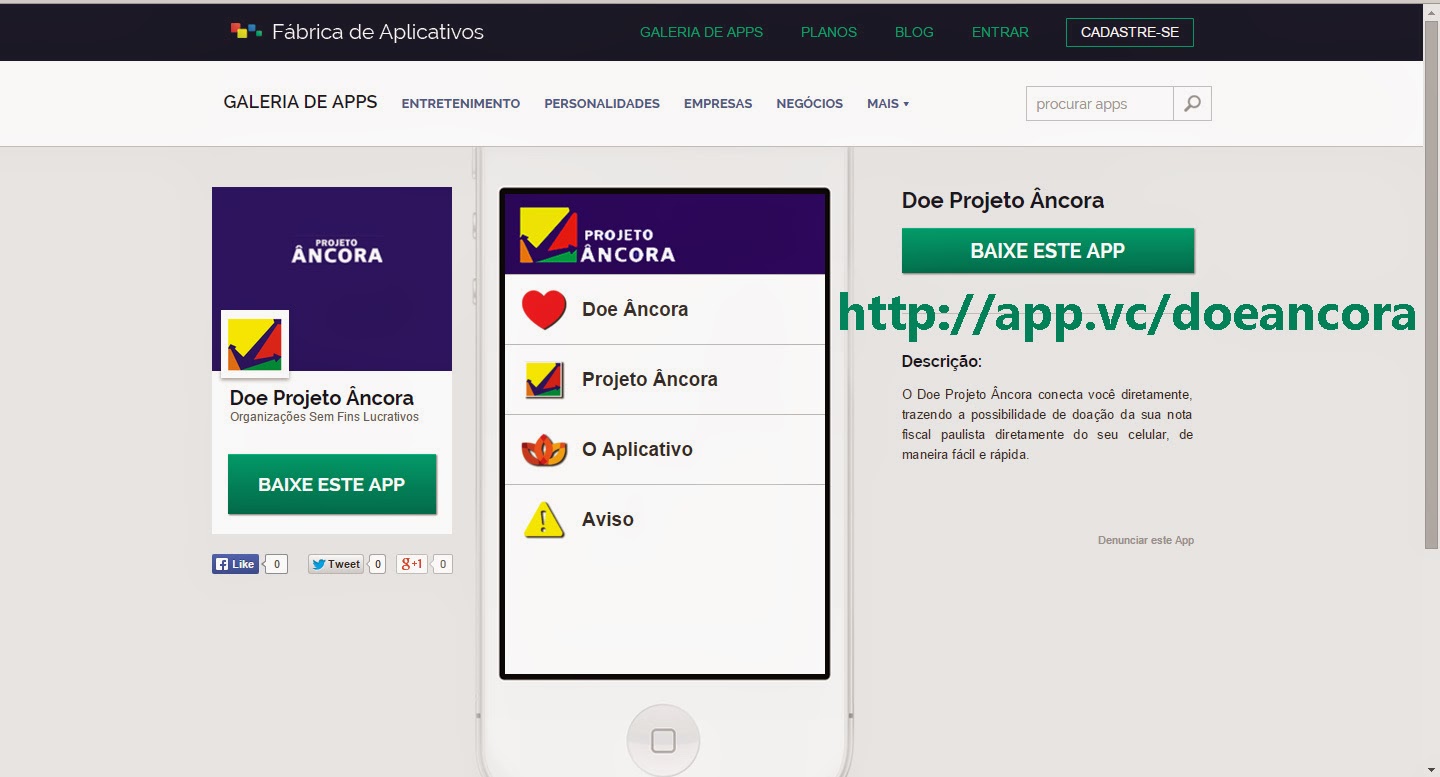Select the PERSONALIDADES category

[602, 103]
